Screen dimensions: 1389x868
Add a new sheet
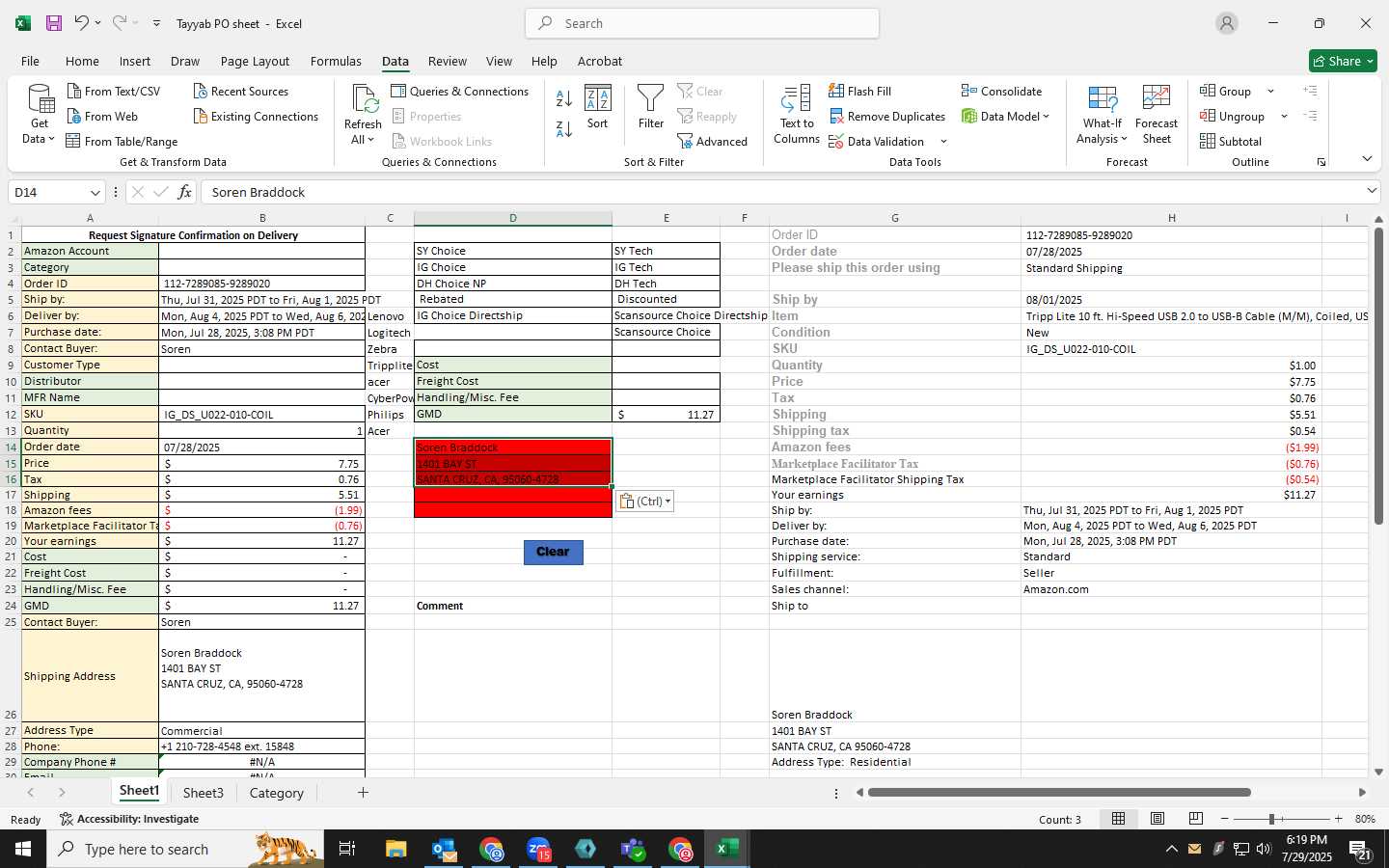363,793
